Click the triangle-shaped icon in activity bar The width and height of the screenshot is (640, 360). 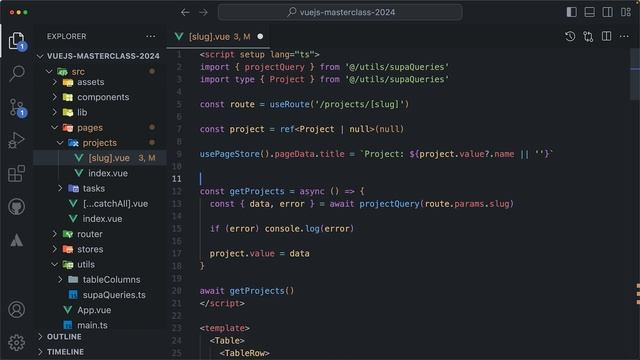[16, 240]
